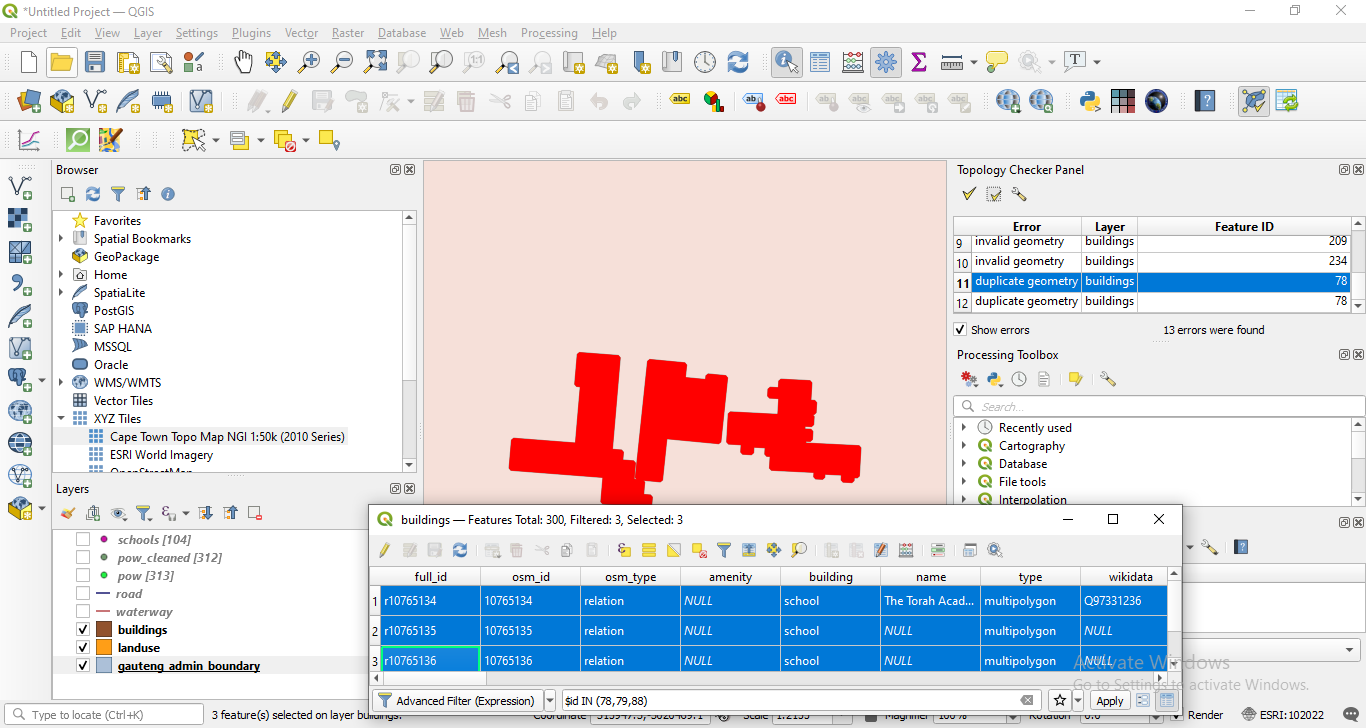
Task: Click Refresh map canvas icon
Action: 738,62
